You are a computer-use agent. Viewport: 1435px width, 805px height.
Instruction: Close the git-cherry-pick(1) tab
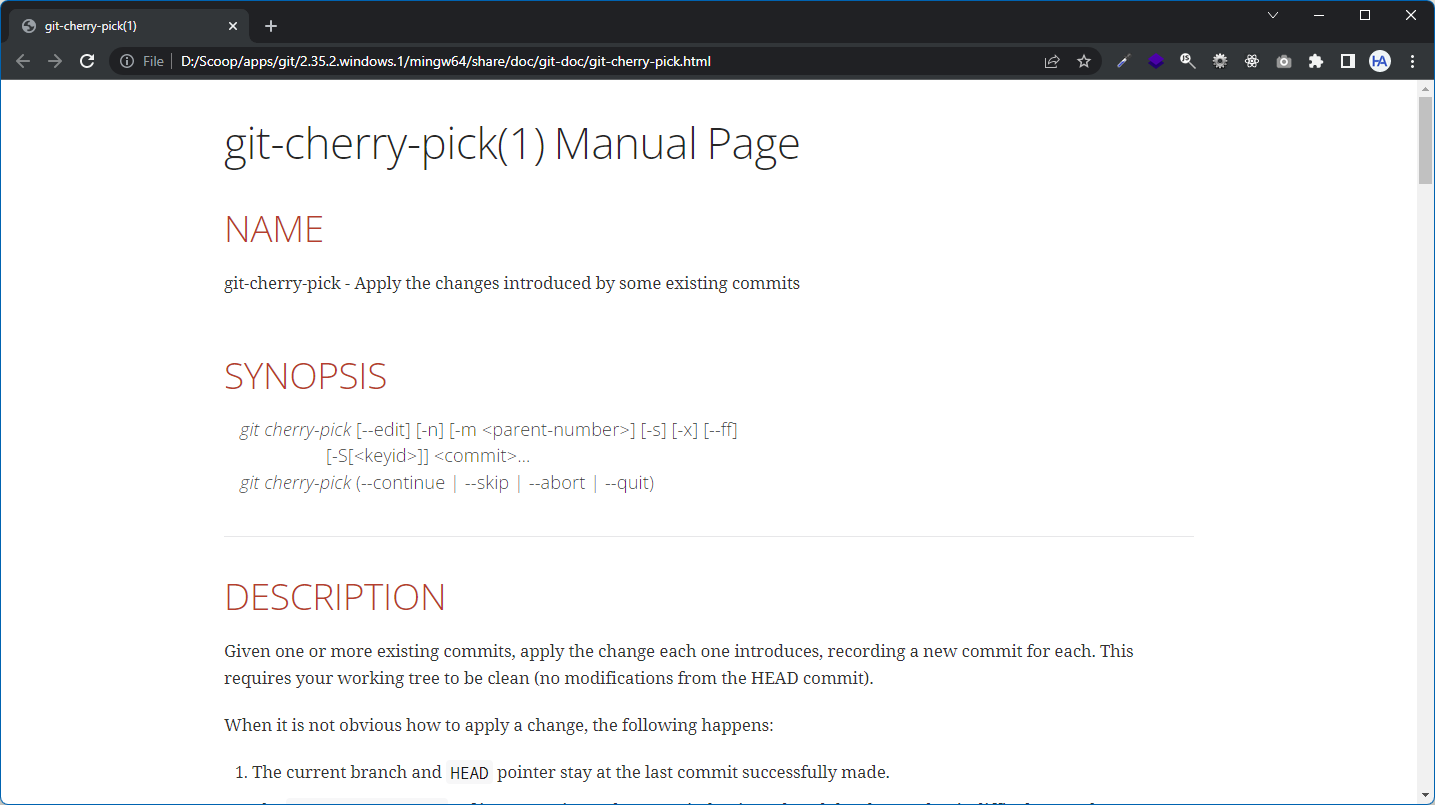(233, 26)
